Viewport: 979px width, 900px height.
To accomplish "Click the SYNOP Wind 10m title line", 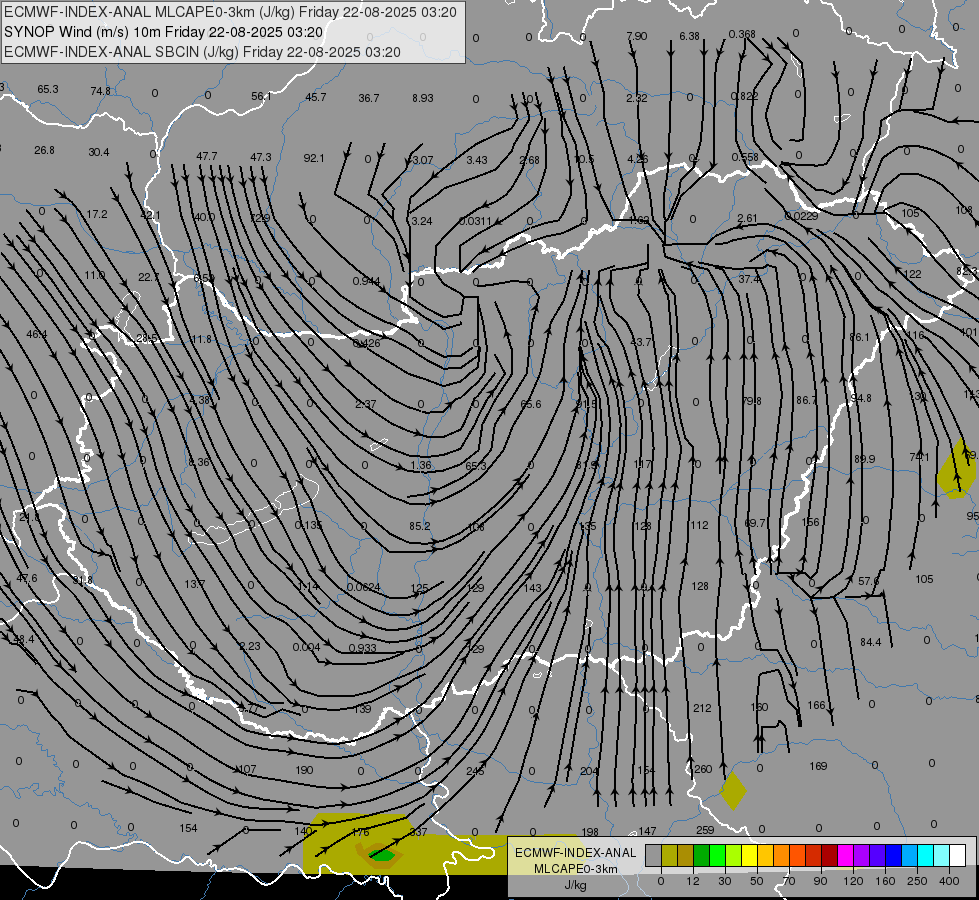I will (x=164, y=32).
